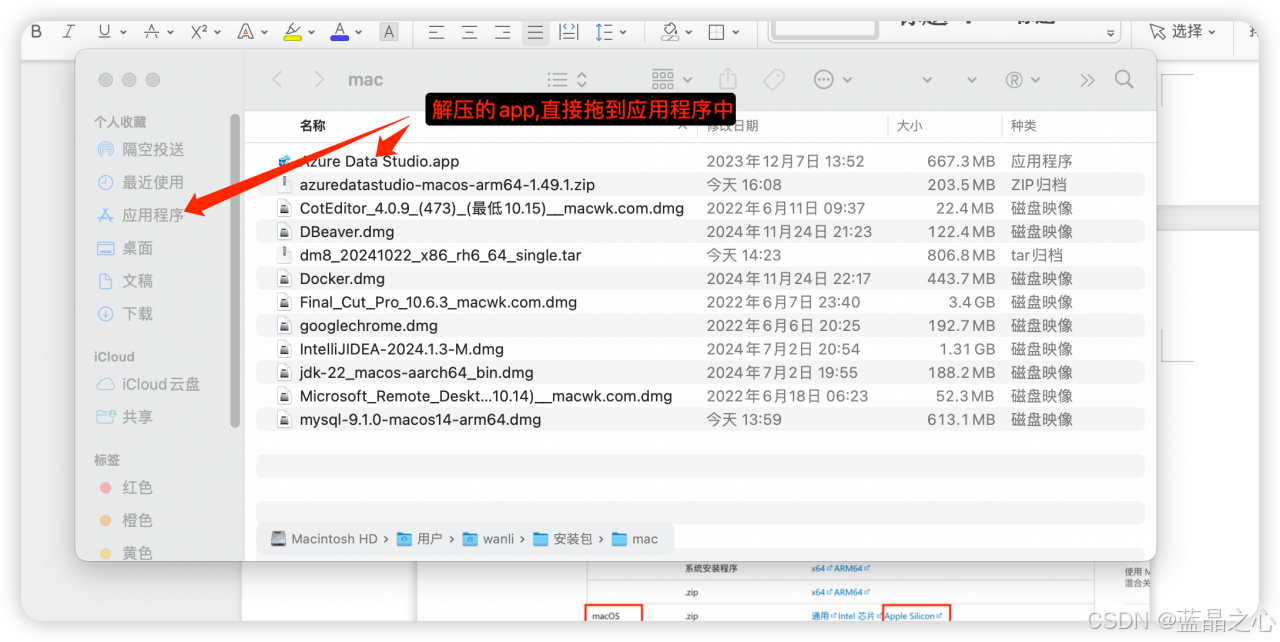
Task: Go back in the Finder window
Action: click(x=278, y=80)
